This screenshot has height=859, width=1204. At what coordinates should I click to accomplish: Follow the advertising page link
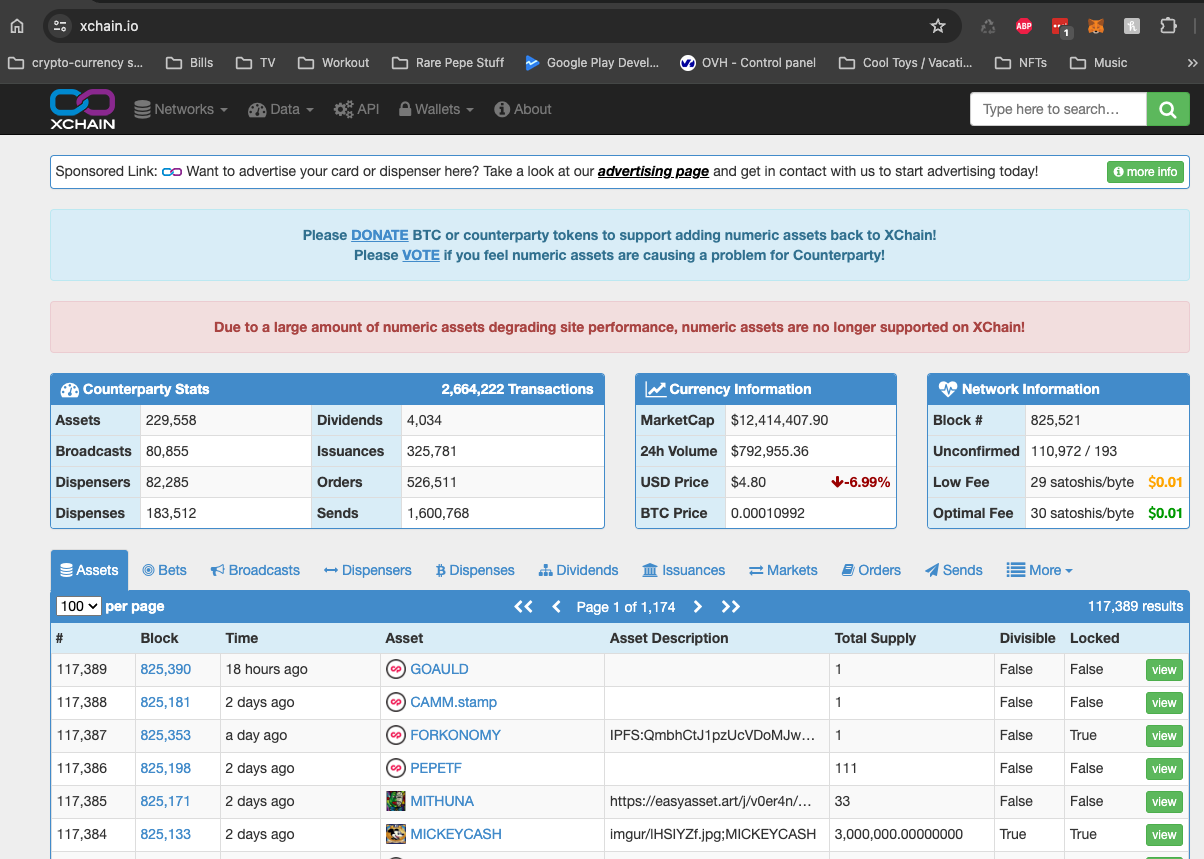click(x=653, y=171)
